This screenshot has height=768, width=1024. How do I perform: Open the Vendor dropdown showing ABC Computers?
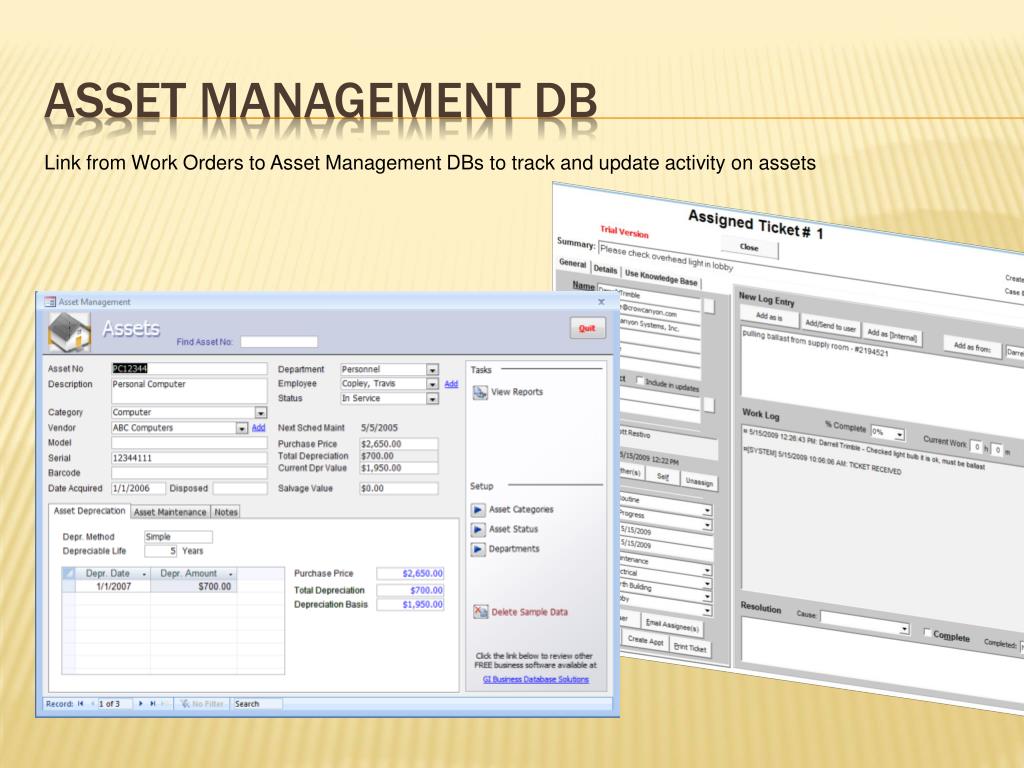tap(242, 428)
